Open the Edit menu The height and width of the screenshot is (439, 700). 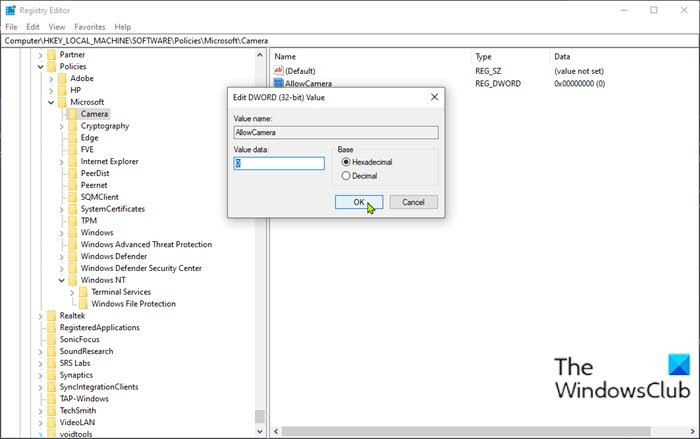click(33, 27)
